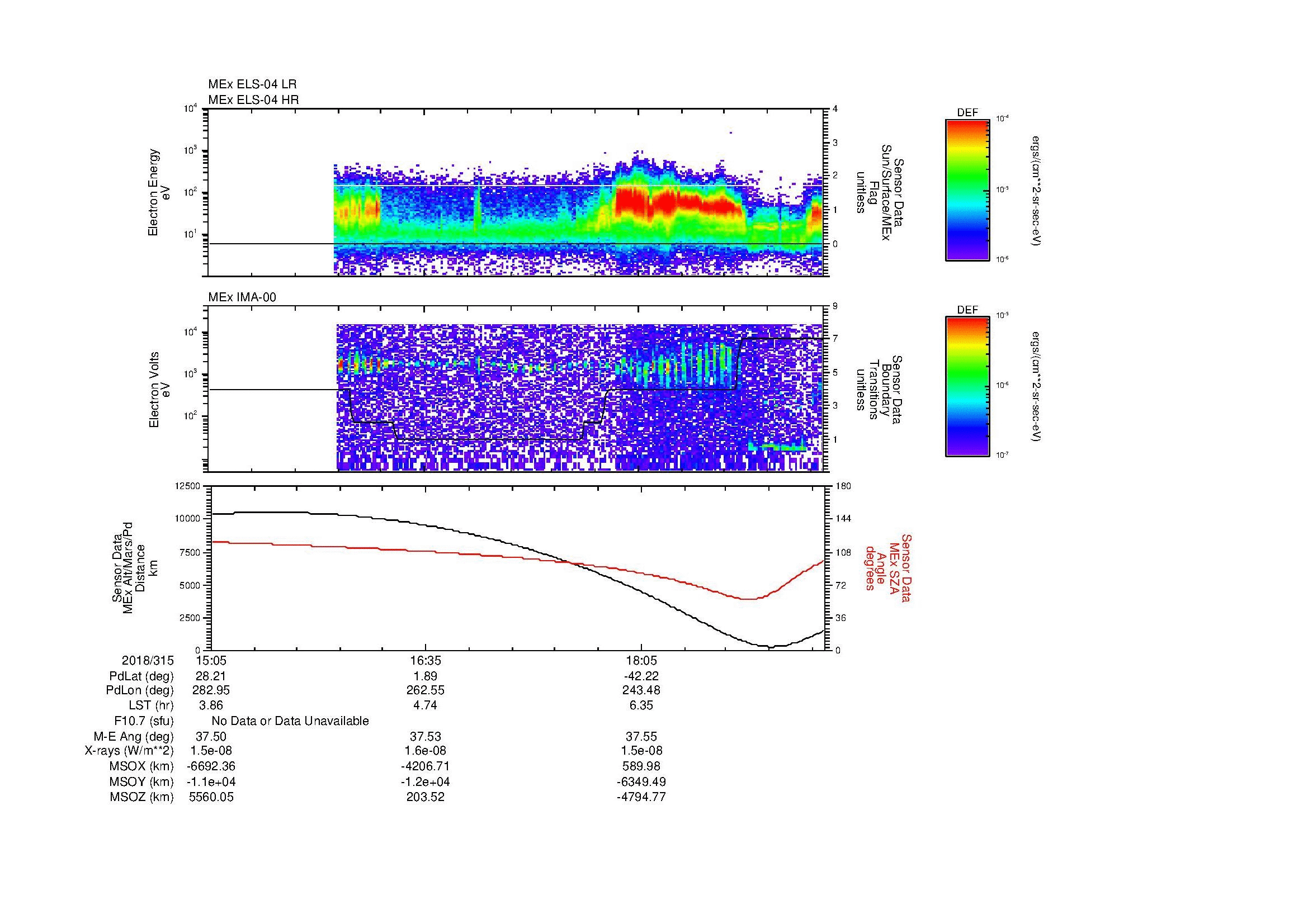Screen dimensions: 1308x924
Task: Click the MSOX value 589.98
Action: point(641,766)
